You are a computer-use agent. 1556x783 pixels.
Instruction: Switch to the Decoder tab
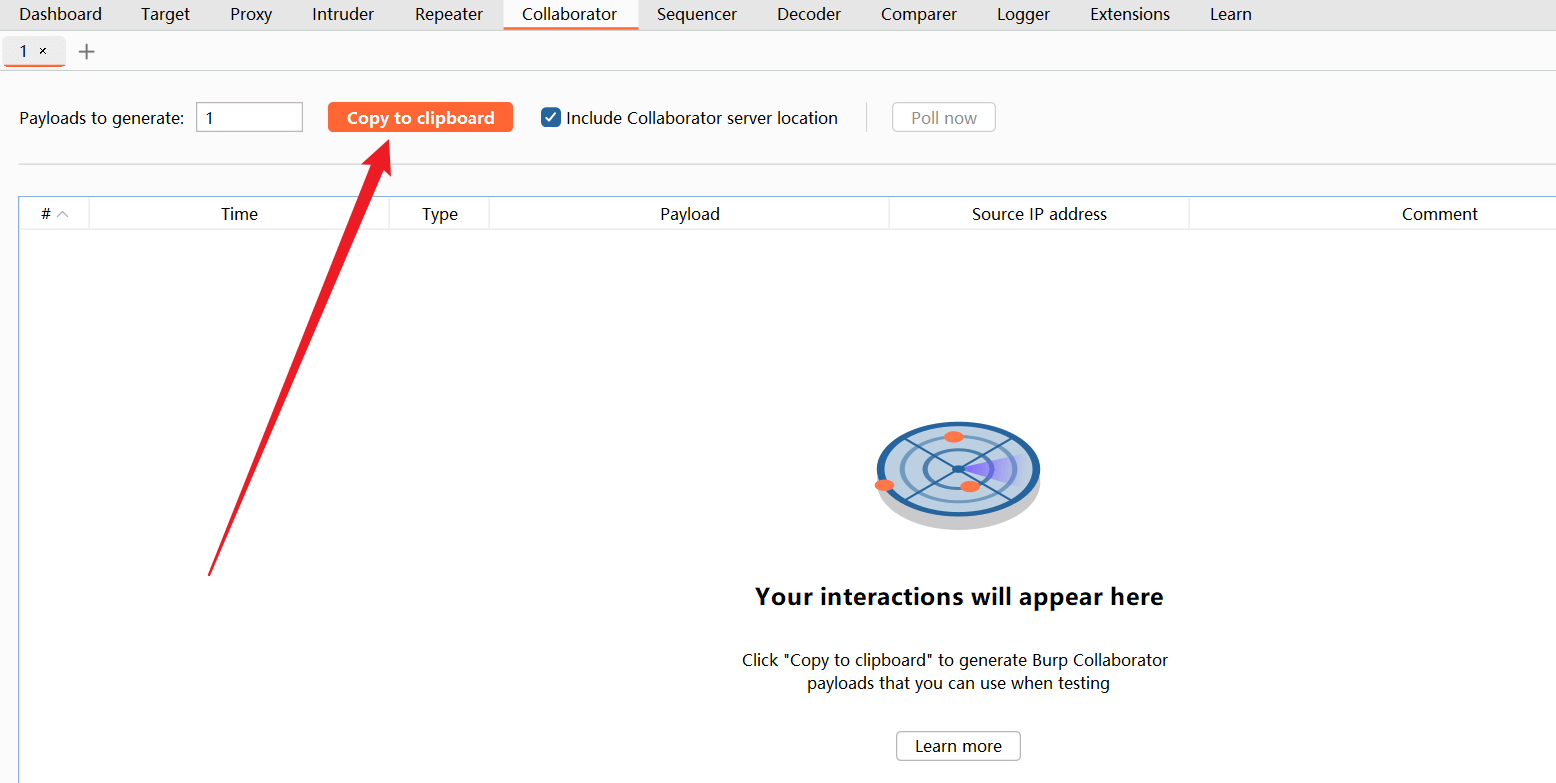point(809,14)
